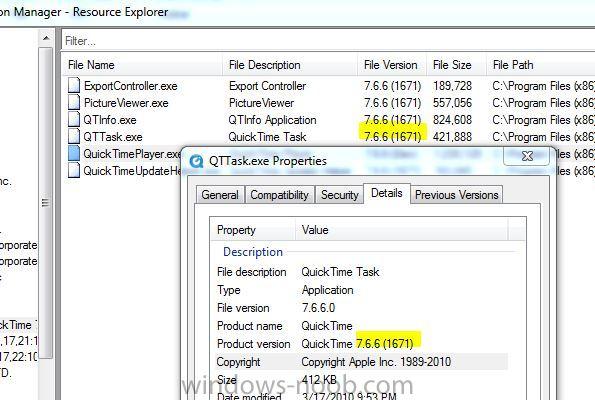The width and height of the screenshot is (595, 400).
Task: Select the Copyright property row
Action: tap(362, 362)
